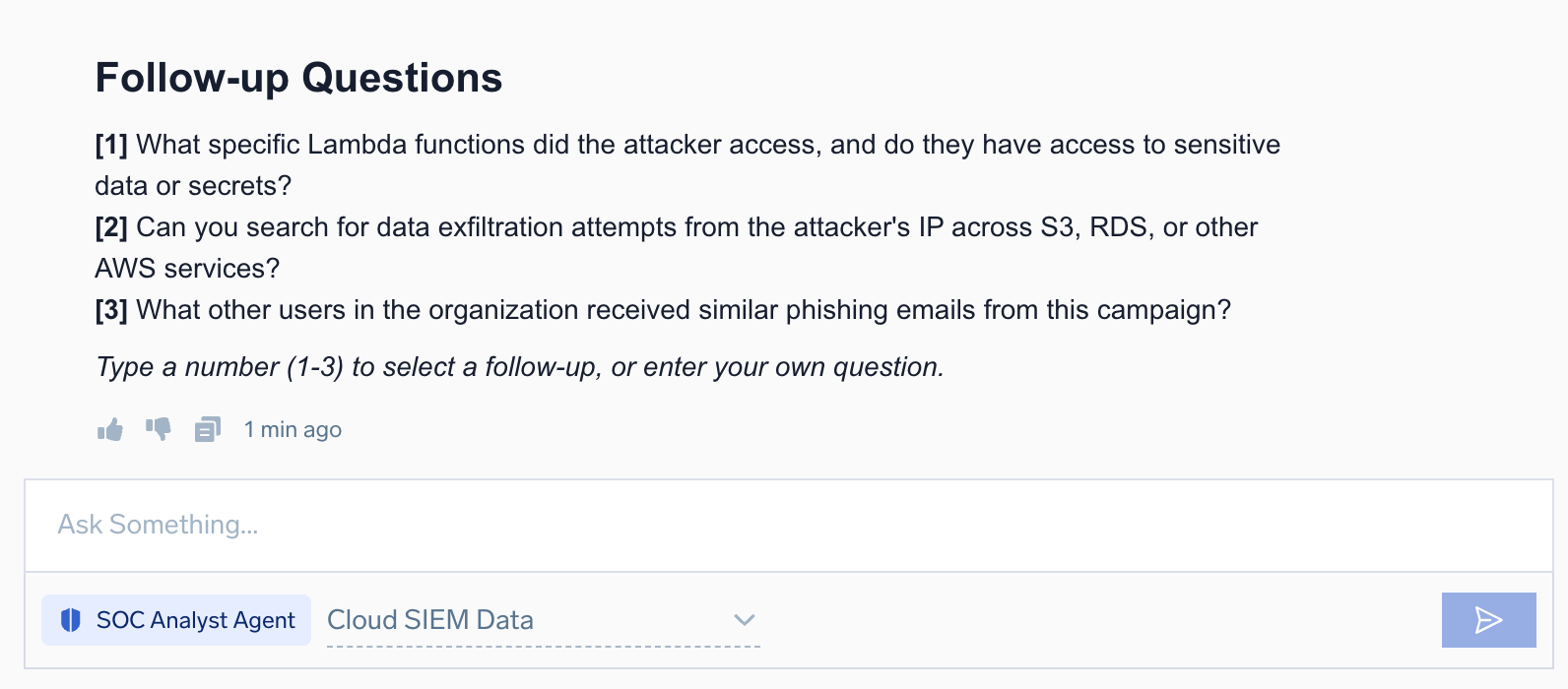
Task: Click the data exfiltration follow-up question
Action: tap(696, 227)
